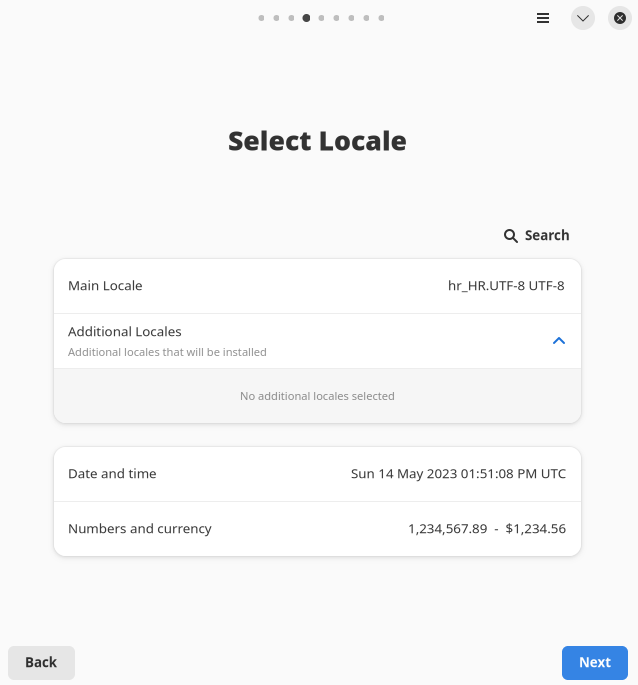Click the fifth page indicator dot
The image size is (638, 685).
[321, 18]
